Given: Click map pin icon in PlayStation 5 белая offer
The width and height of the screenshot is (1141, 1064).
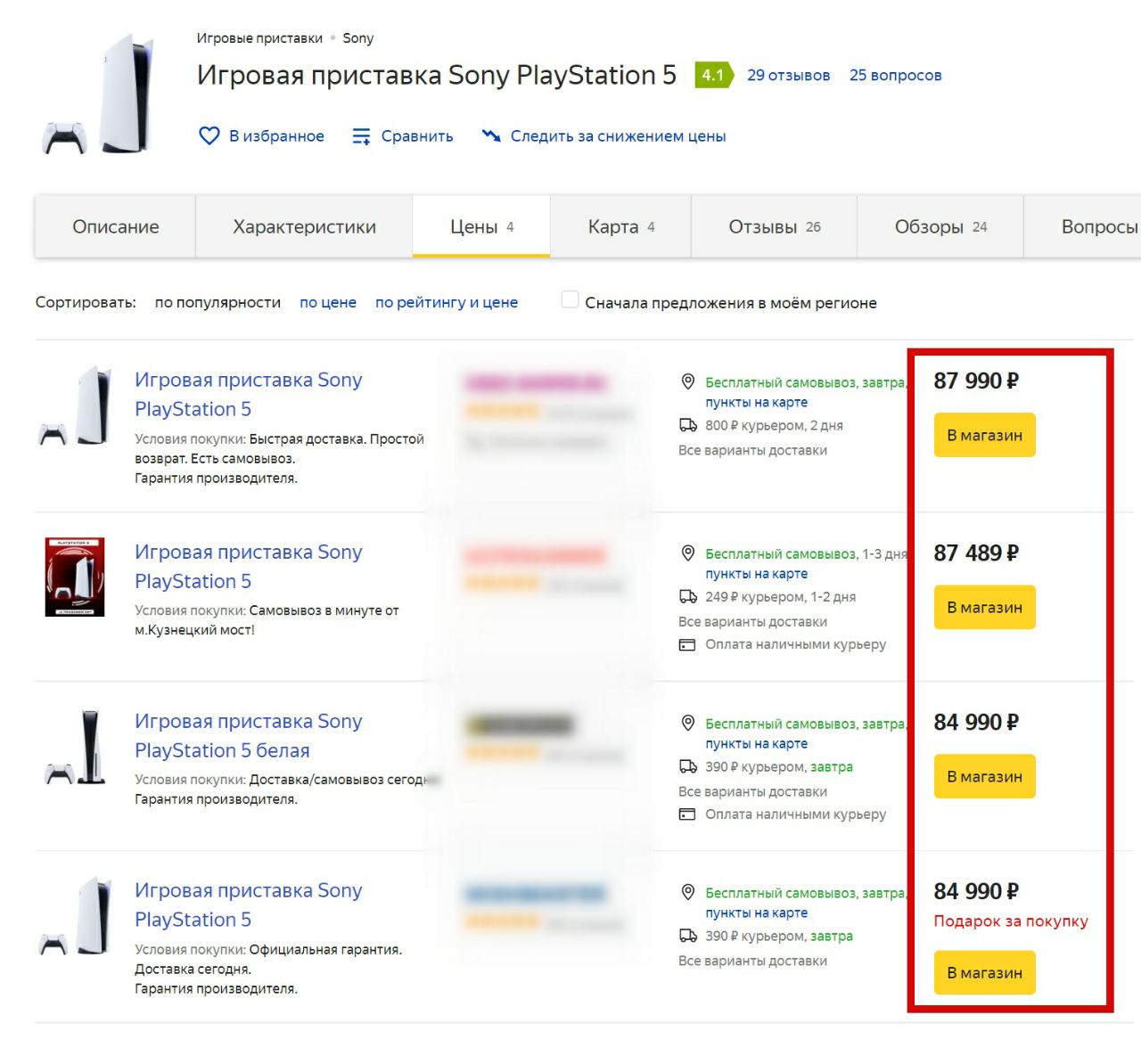Looking at the screenshot, I should pos(688,723).
